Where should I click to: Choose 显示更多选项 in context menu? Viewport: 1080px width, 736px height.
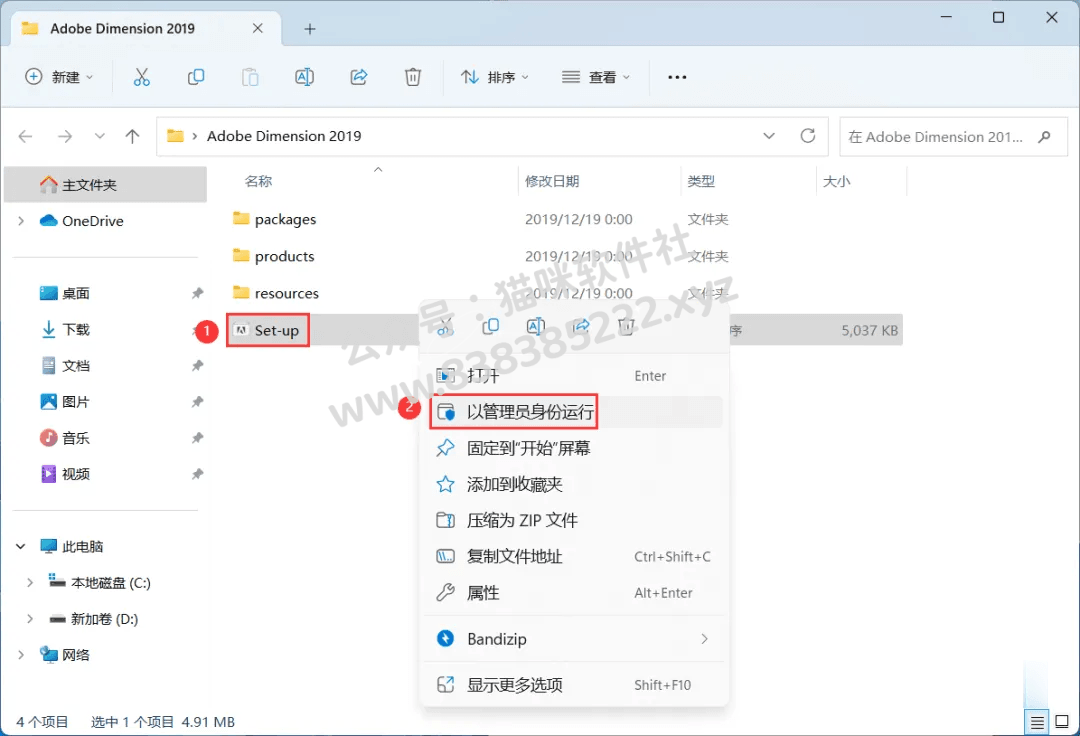(574, 685)
